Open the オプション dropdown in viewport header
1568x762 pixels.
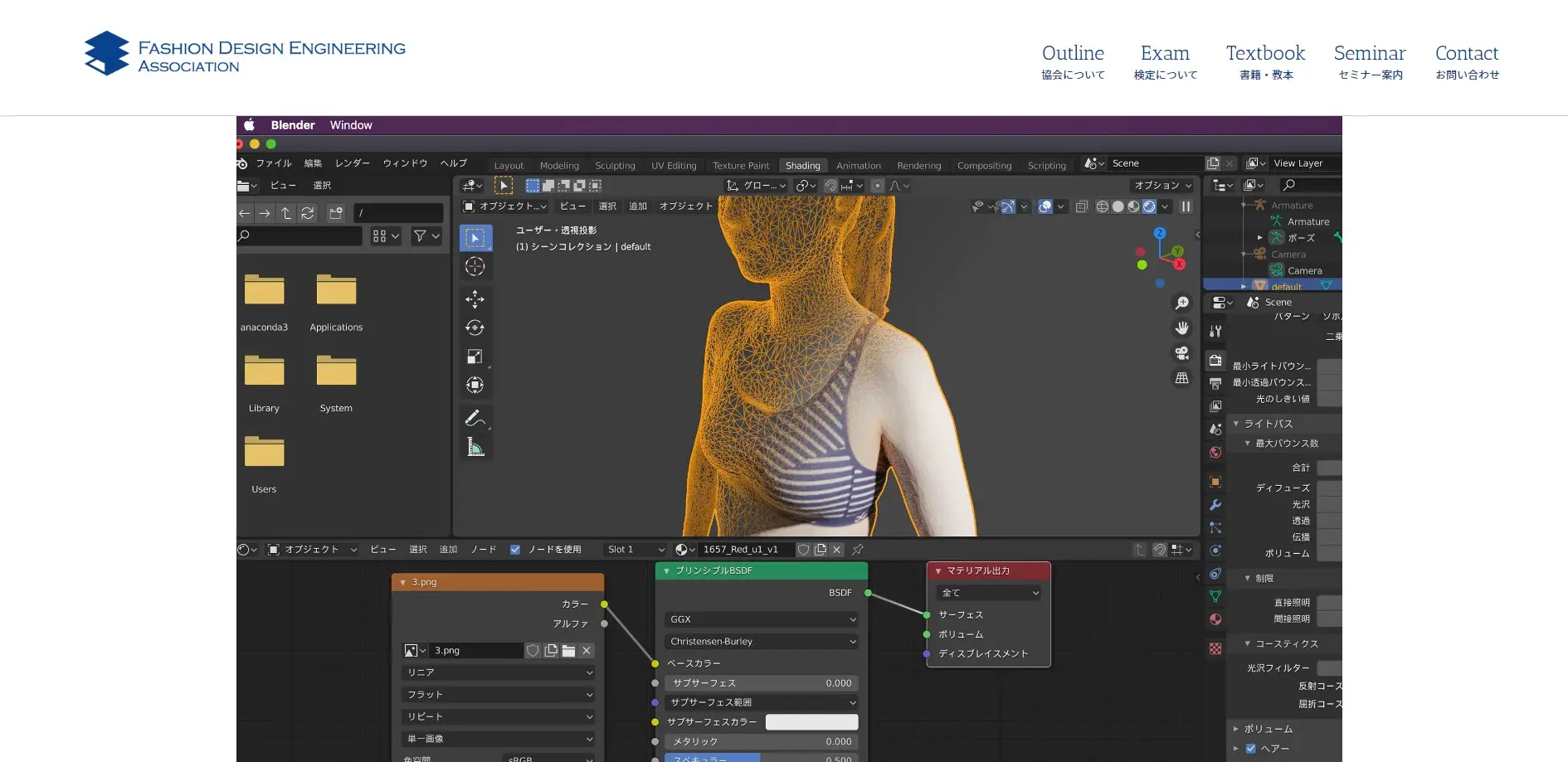pos(1162,186)
